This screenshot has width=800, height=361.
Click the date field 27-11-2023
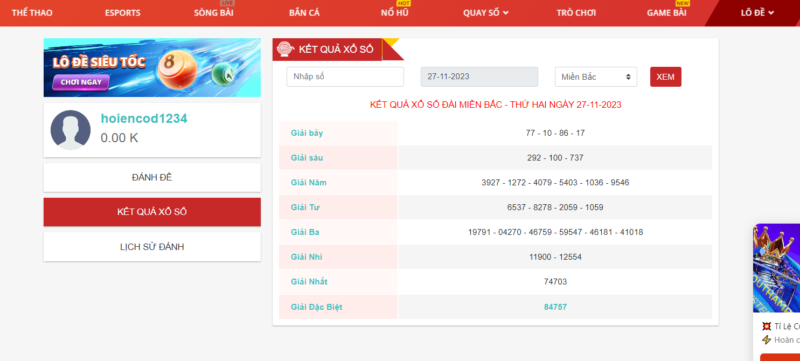point(479,77)
